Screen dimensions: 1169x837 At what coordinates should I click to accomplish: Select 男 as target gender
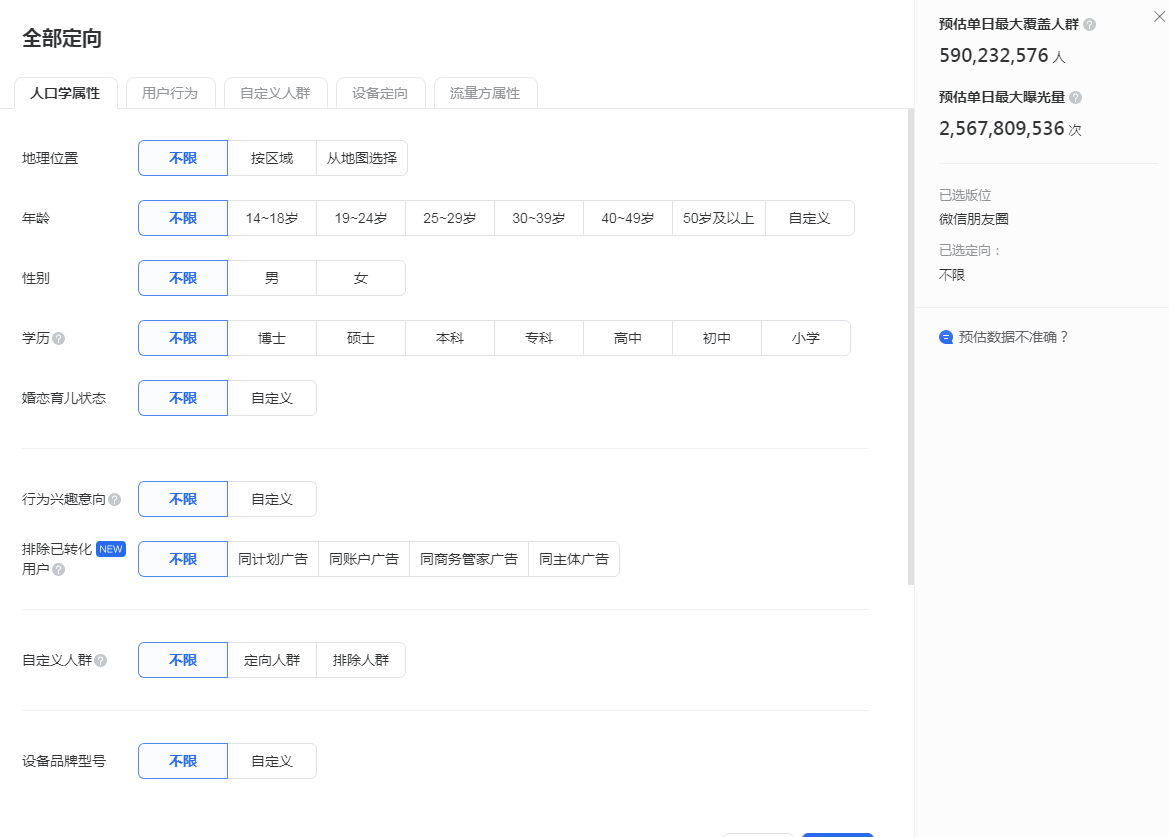(x=272, y=277)
